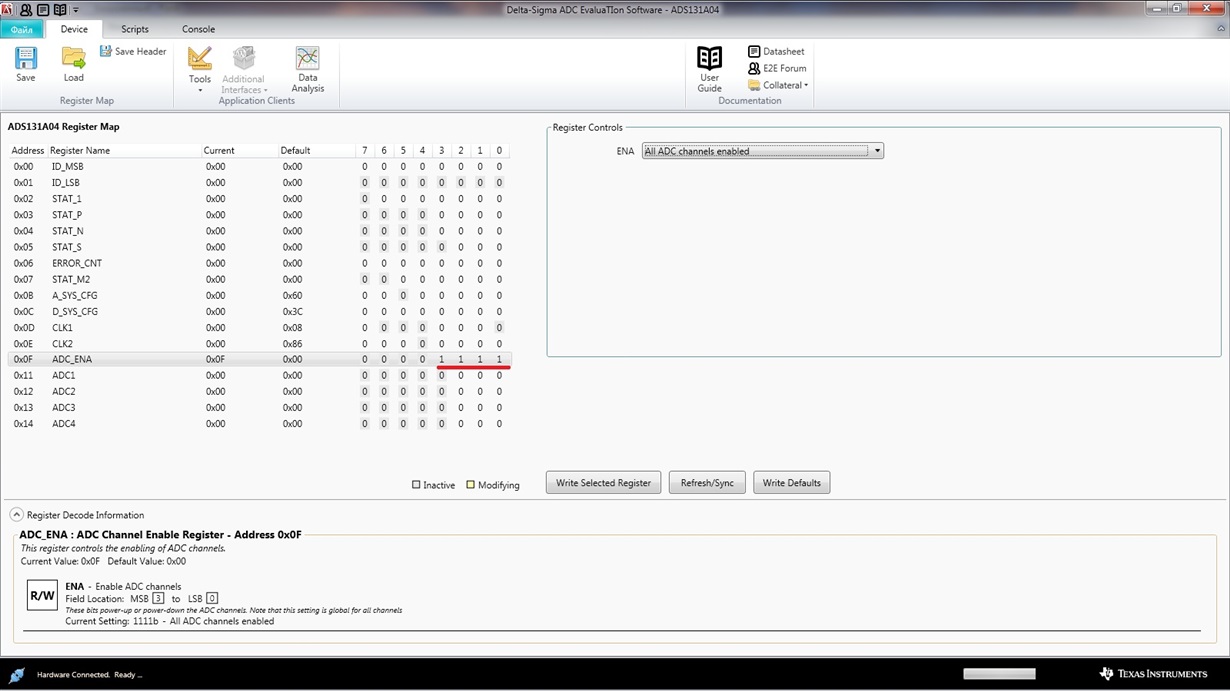
Task: Select the ERROR_CNT register row
Action: pos(260,263)
